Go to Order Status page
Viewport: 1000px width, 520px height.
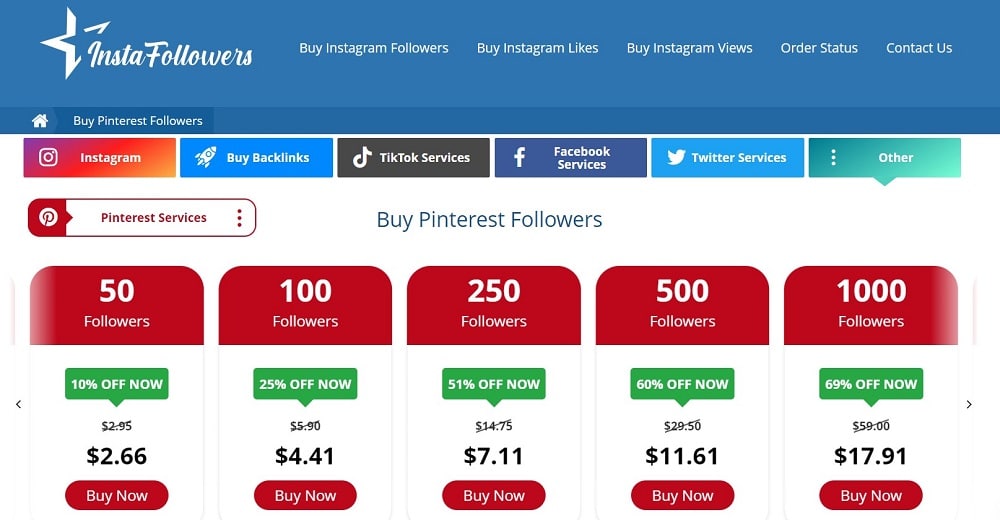point(819,48)
